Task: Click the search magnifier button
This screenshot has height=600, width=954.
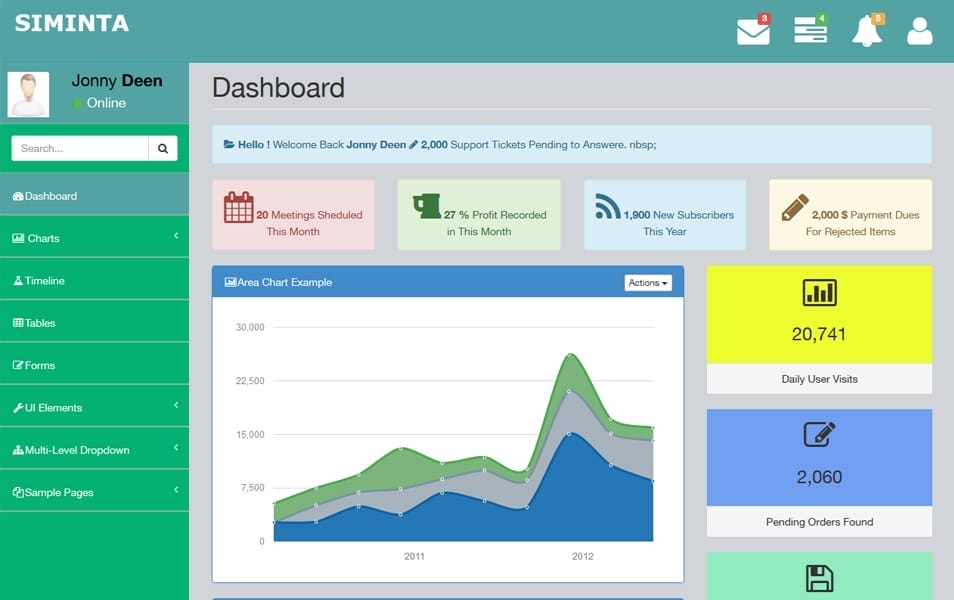Action: point(162,147)
